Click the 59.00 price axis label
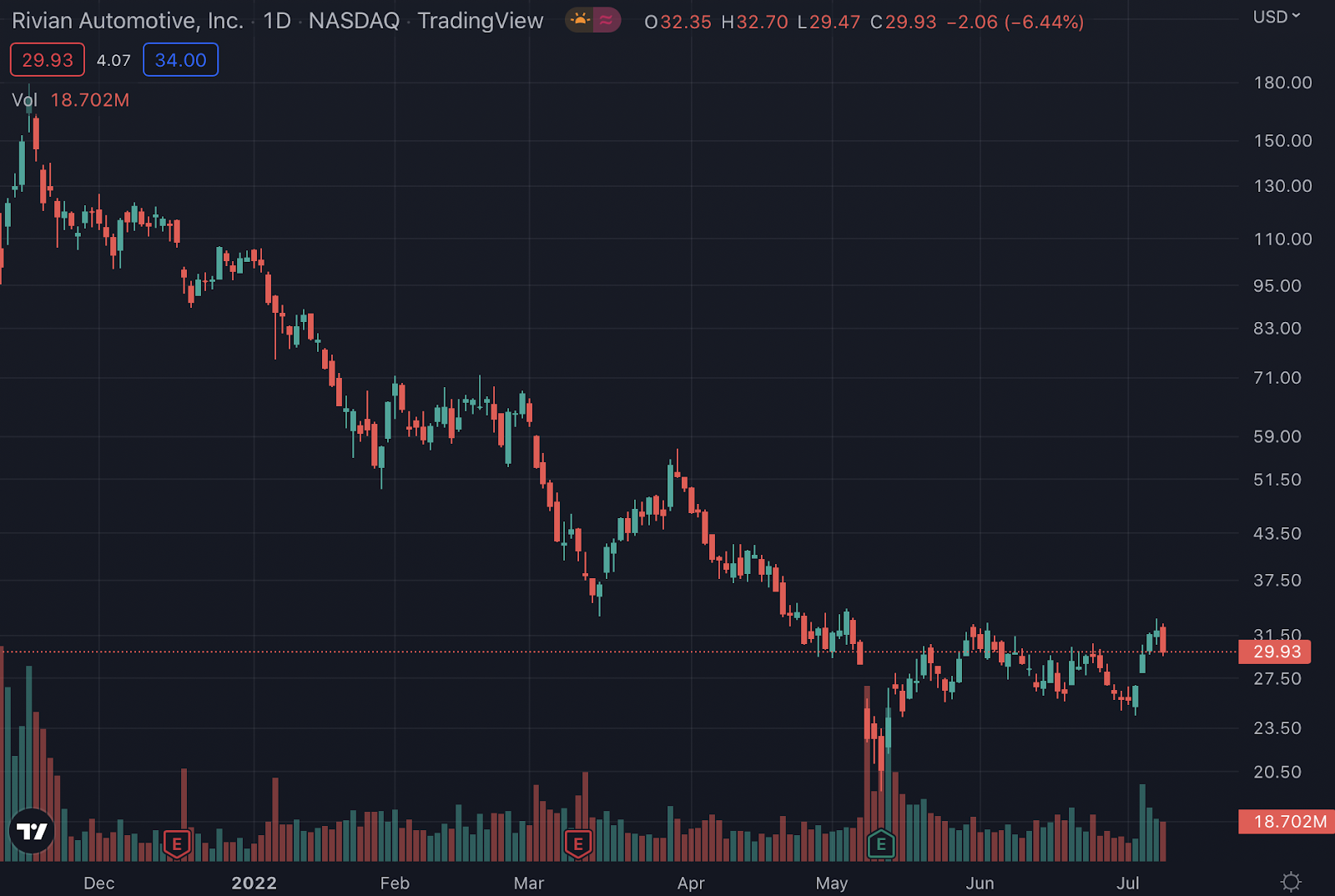This screenshot has height=896, width=1335. pyautogui.click(x=1277, y=436)
